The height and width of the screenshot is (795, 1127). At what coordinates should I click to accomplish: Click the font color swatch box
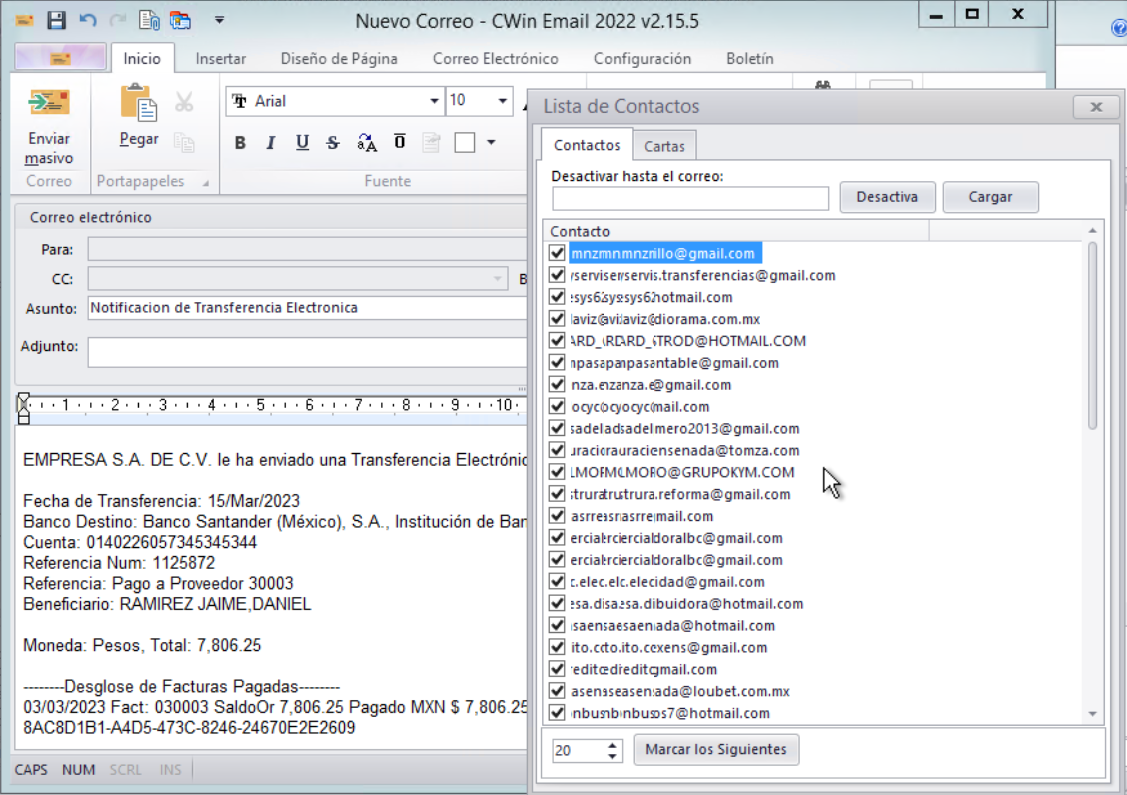(x=464, y=143)
